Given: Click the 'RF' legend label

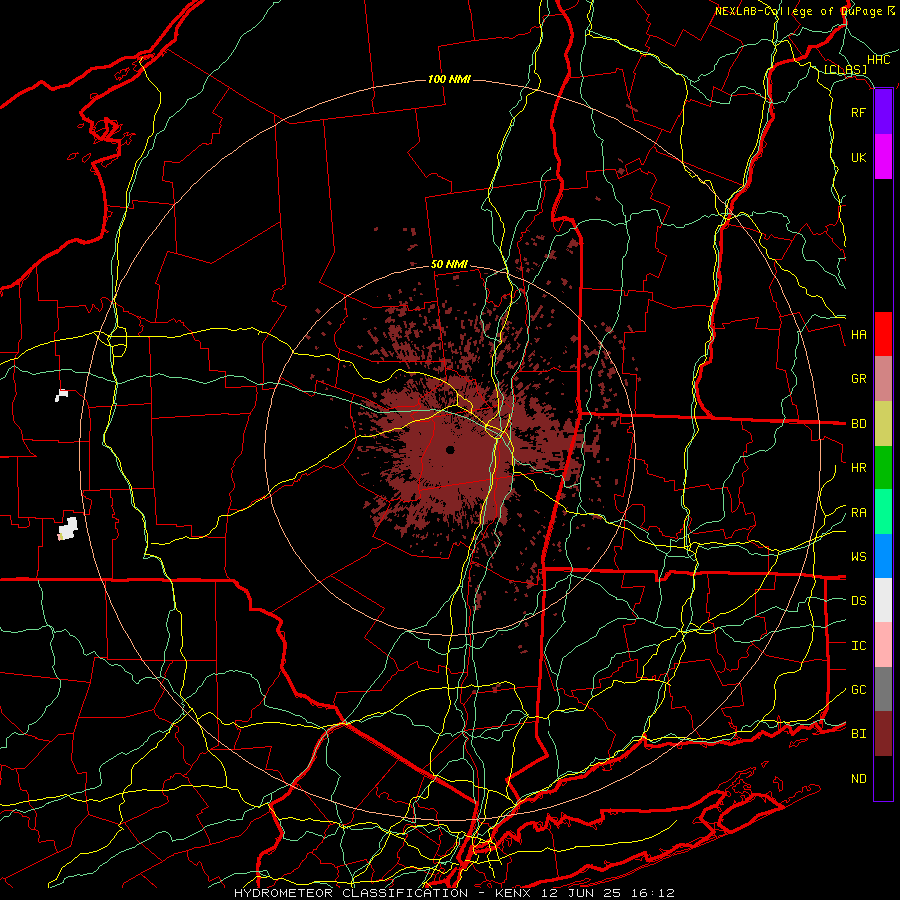Looking at the screenshot, I should (x=858, y=112).
